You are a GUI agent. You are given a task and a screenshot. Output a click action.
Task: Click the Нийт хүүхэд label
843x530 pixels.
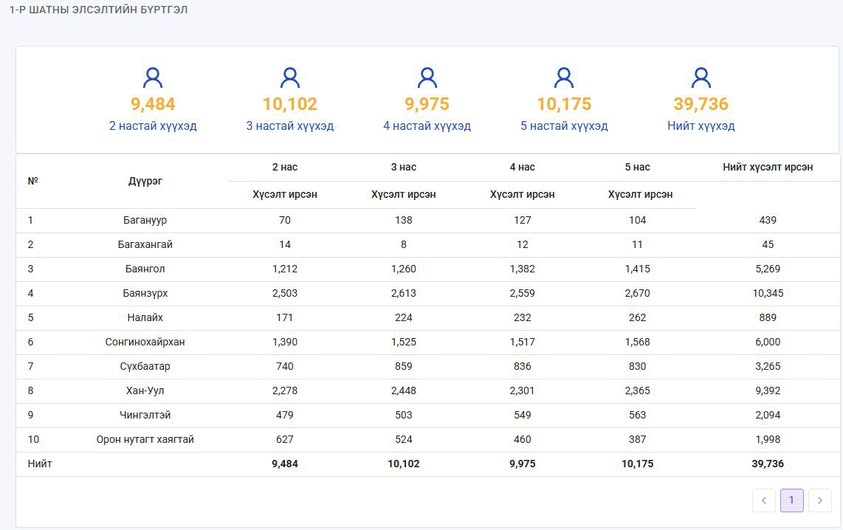[x=701, y=126]
